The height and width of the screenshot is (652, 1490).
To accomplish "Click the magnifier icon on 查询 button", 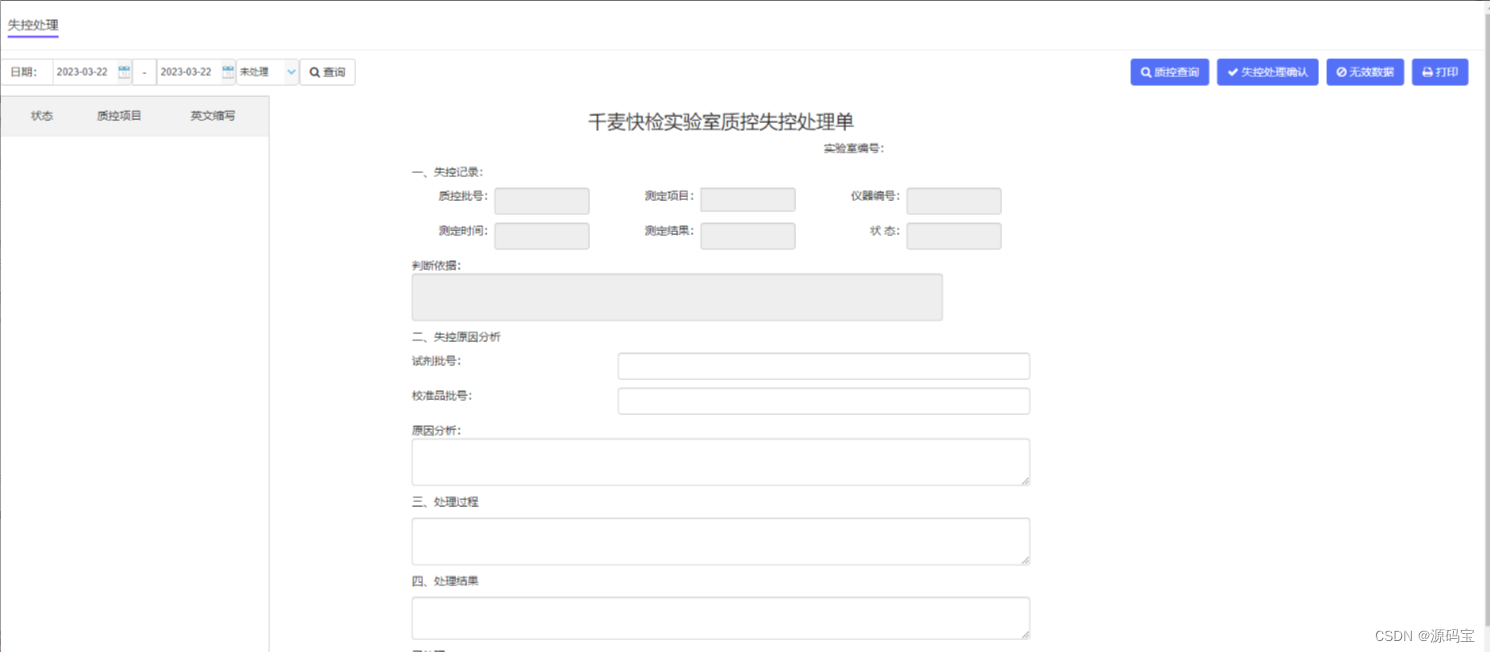I will point(315,72).
